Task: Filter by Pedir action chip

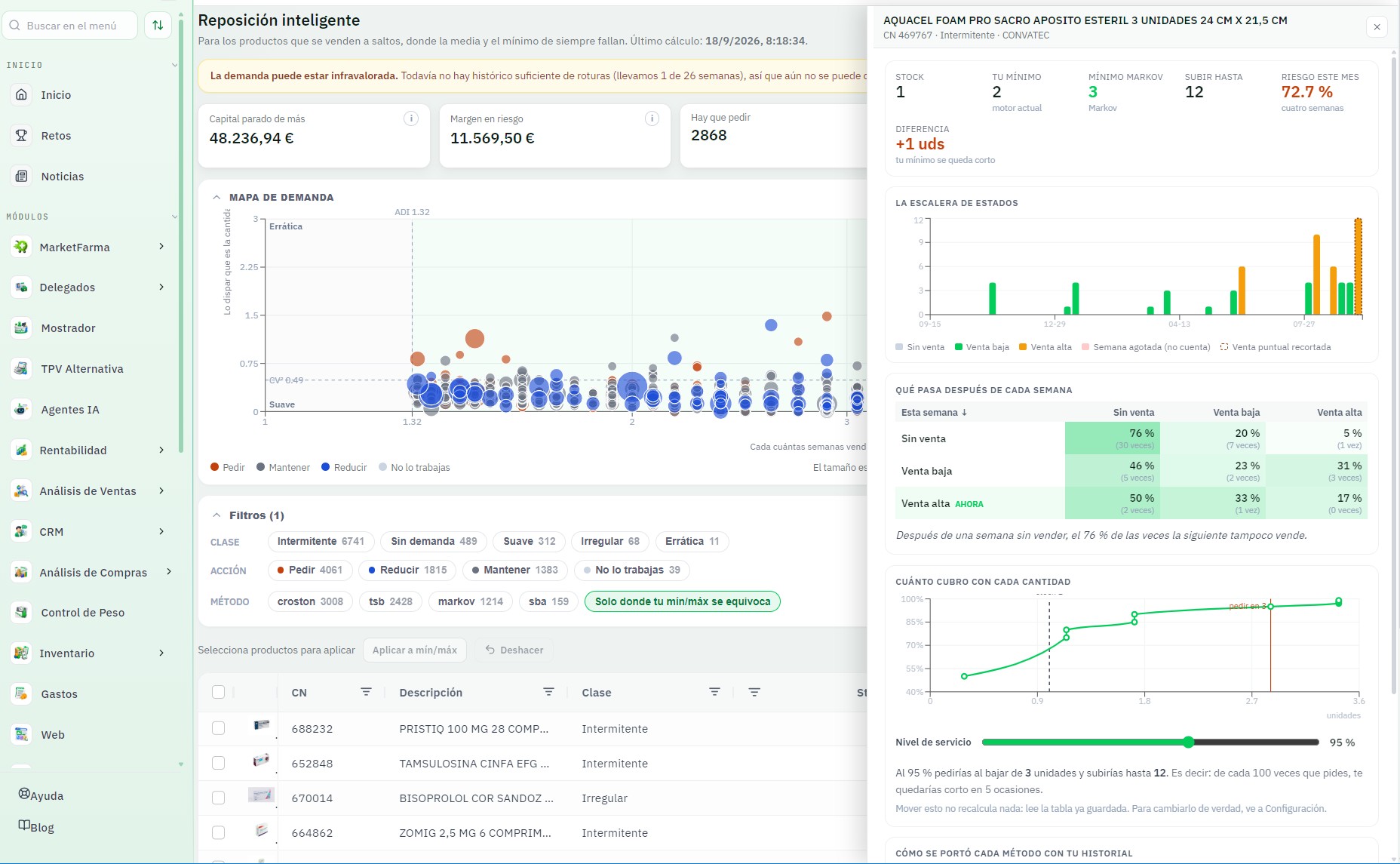Action: click(309, 570)
